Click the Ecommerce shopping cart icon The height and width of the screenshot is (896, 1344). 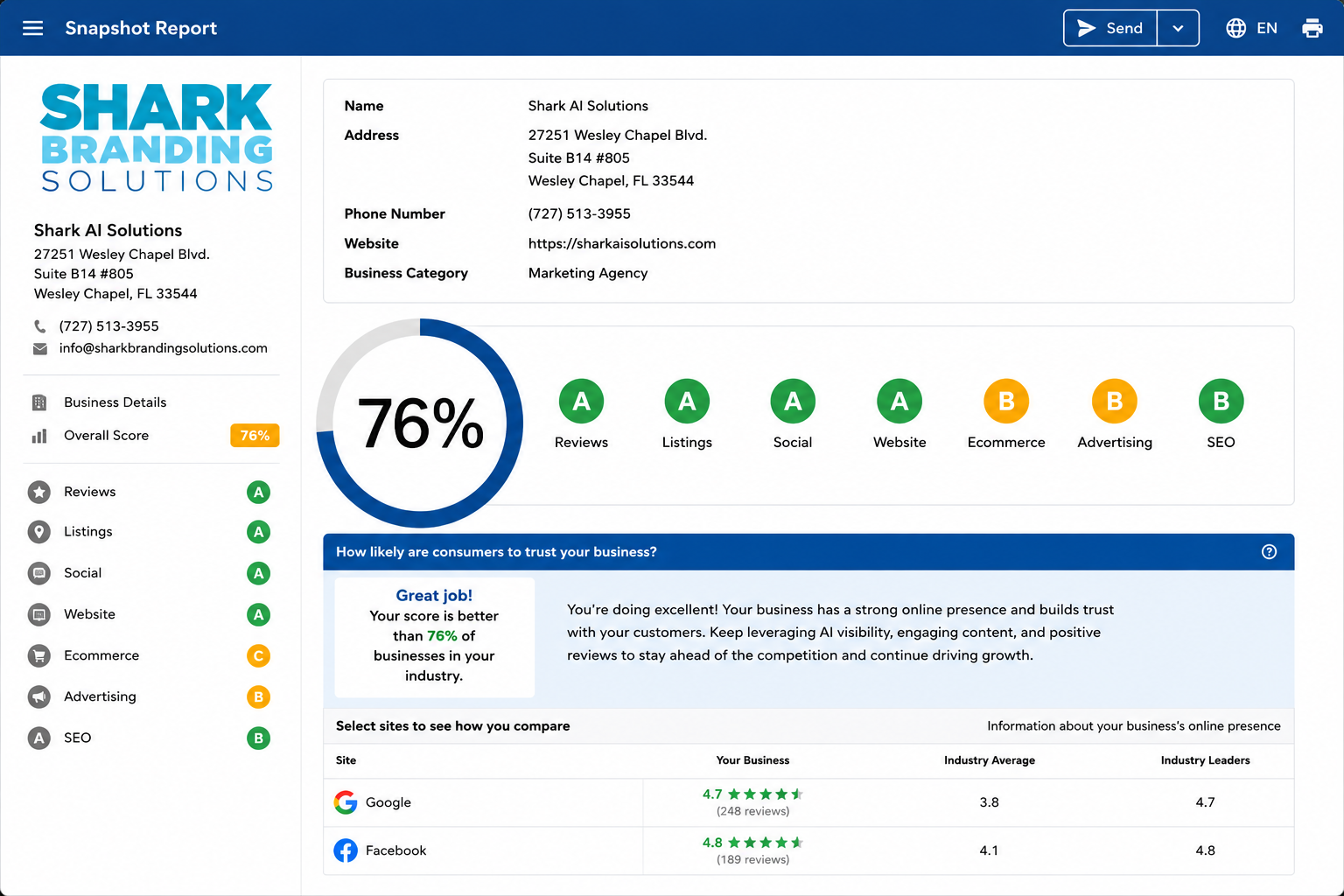[x=39, y=655]
